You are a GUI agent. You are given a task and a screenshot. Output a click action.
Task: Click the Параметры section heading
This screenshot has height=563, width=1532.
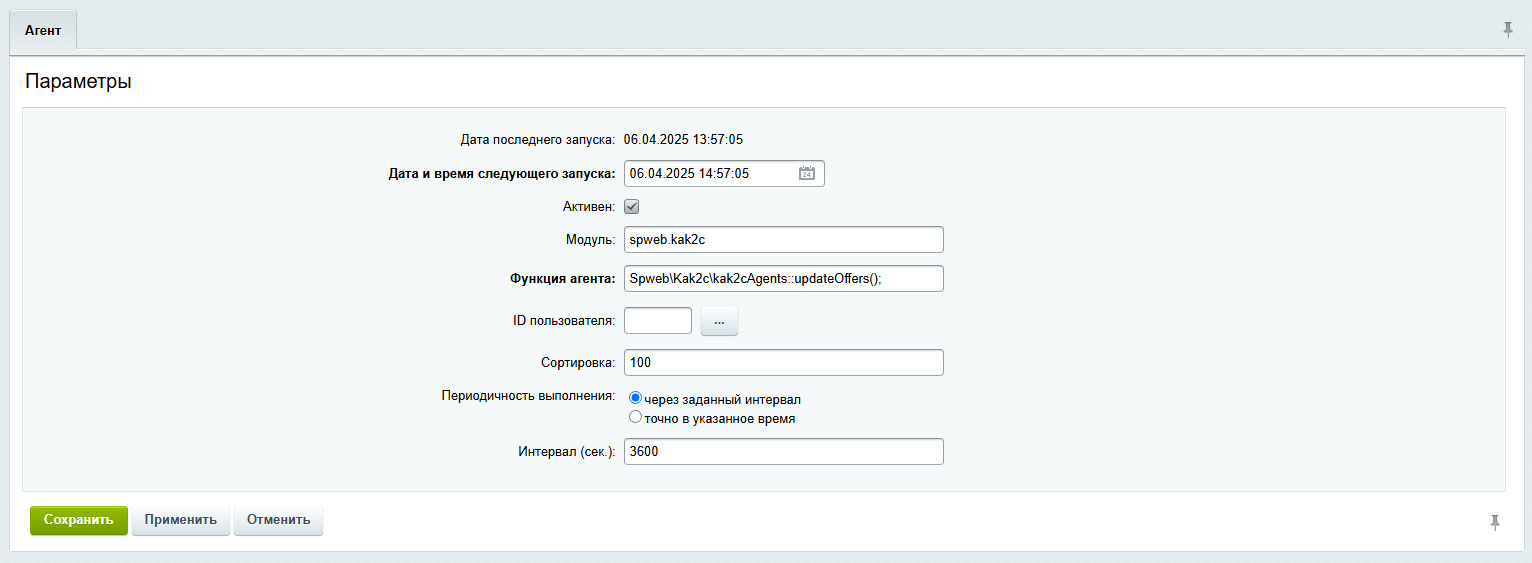(78, 82)
